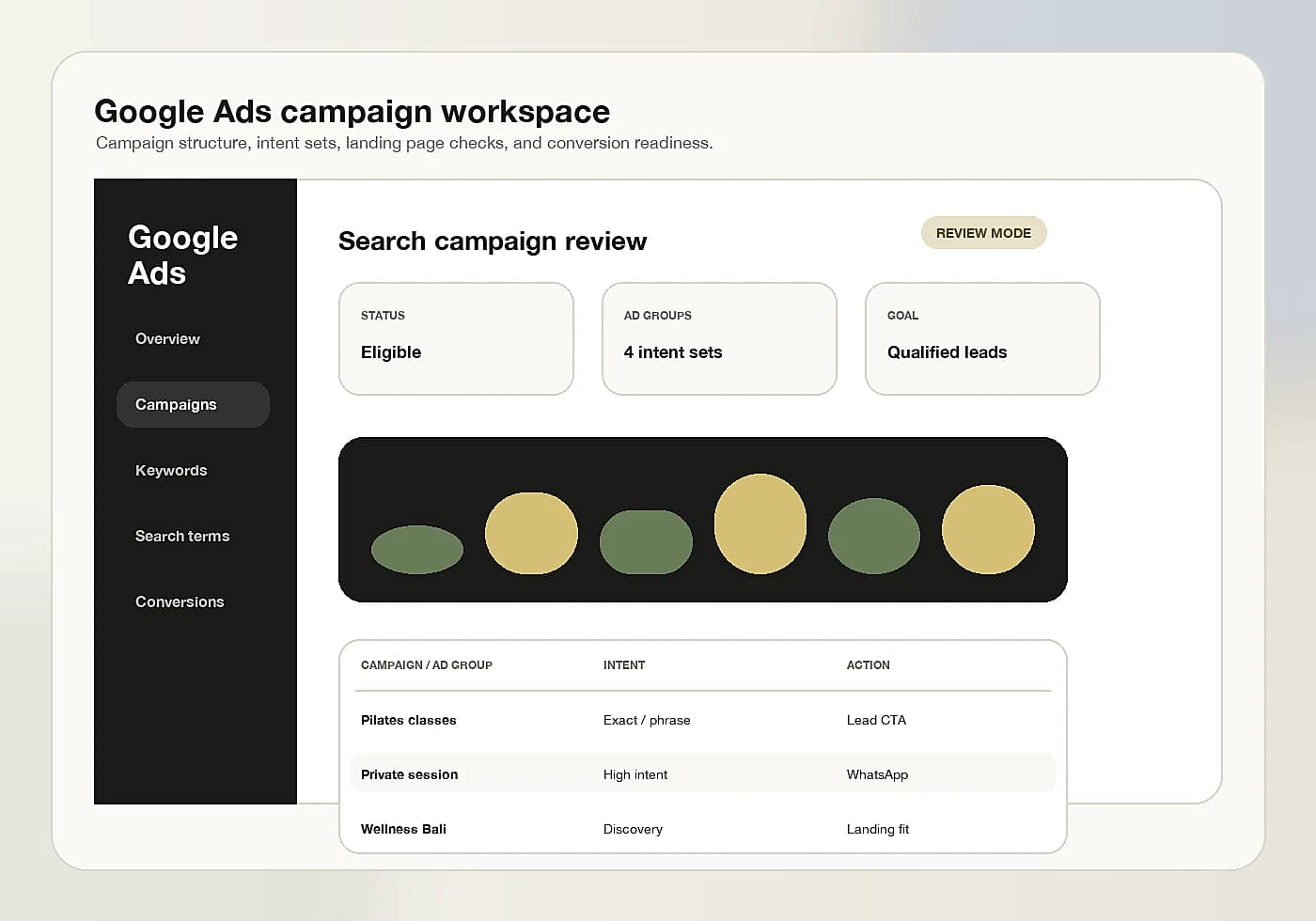1316x921 pixels.
Task: Click the INTENT column header
Action: (624, 665)
